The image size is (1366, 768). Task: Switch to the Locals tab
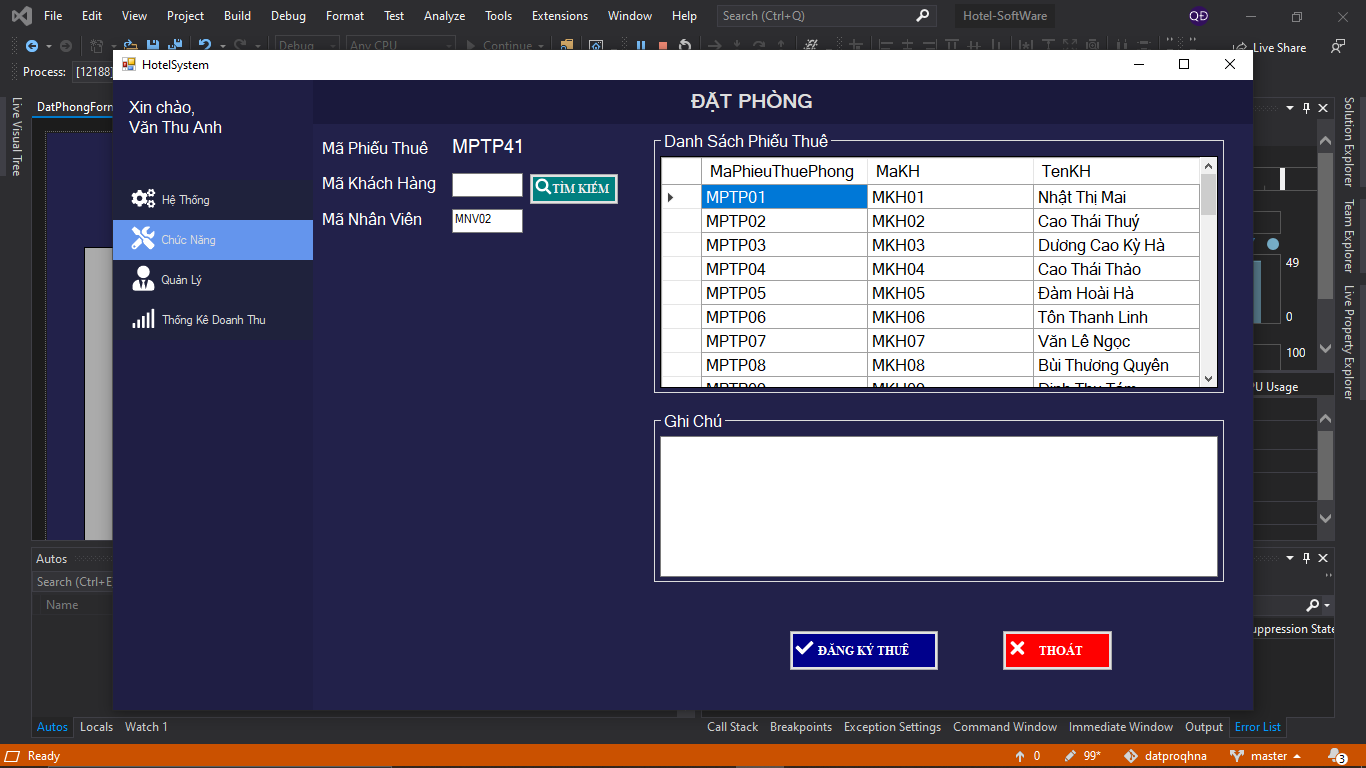tap(96, 727)
